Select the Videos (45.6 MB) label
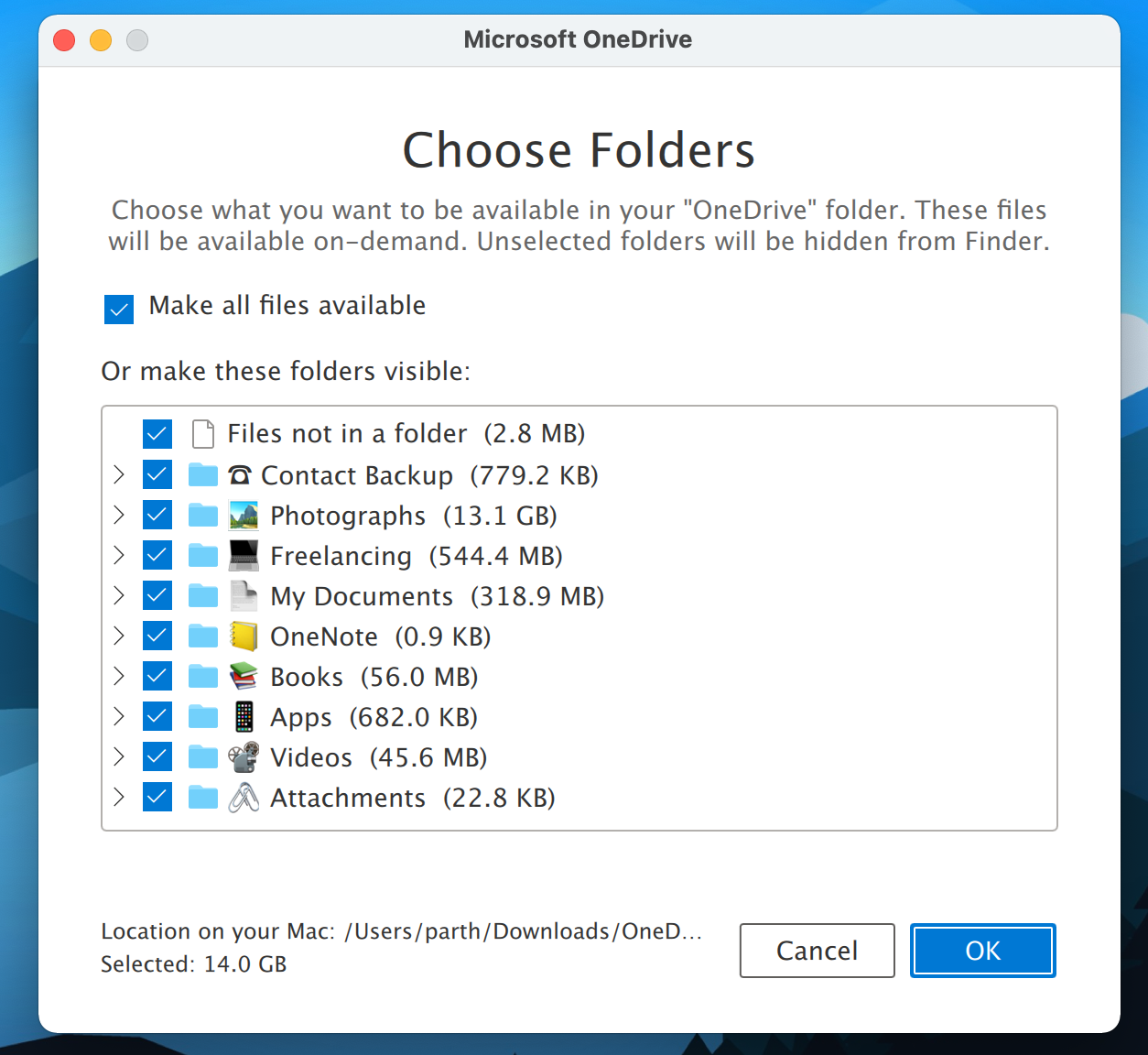 coord(379,757)
